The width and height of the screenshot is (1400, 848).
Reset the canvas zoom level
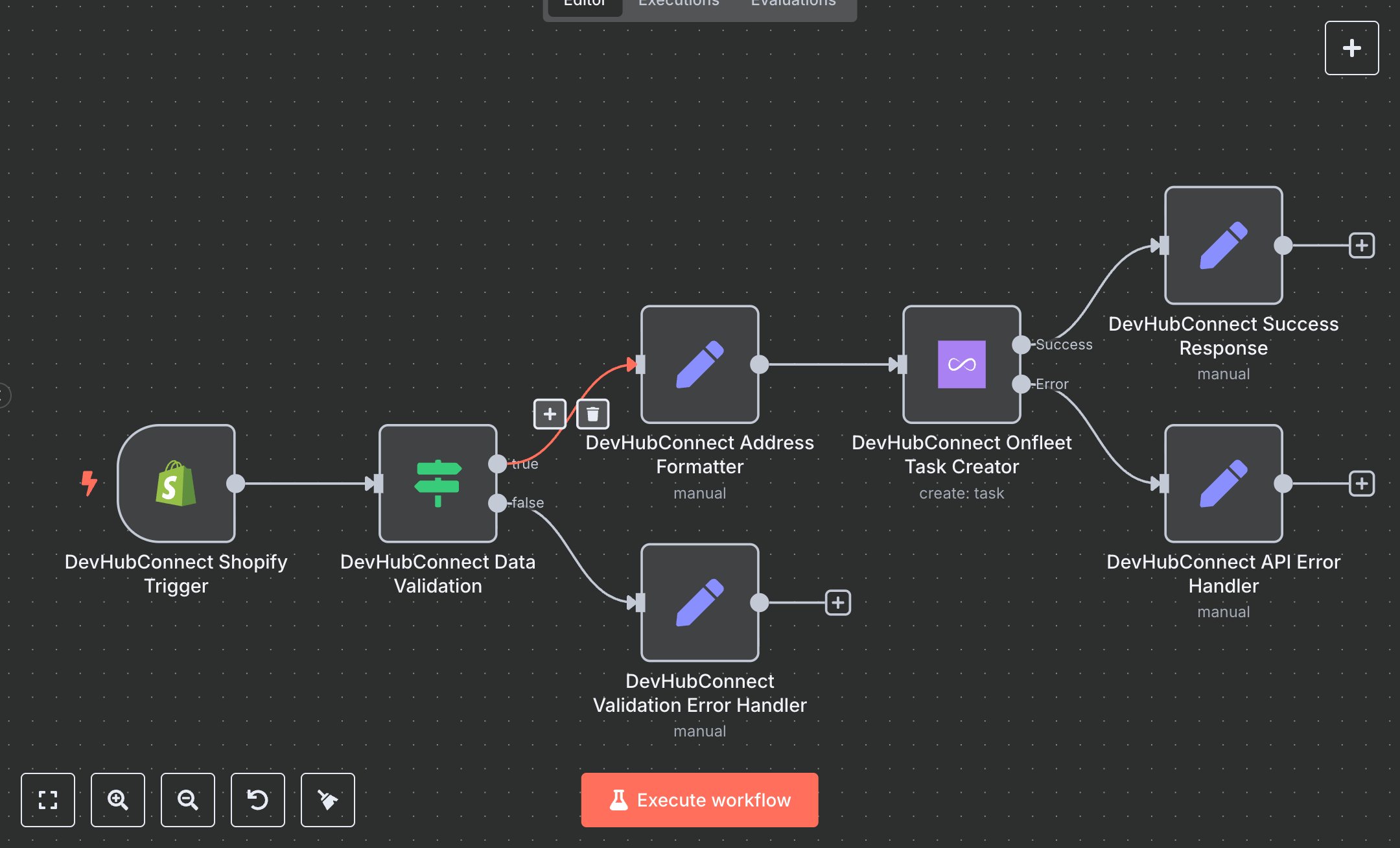[257, 800]
